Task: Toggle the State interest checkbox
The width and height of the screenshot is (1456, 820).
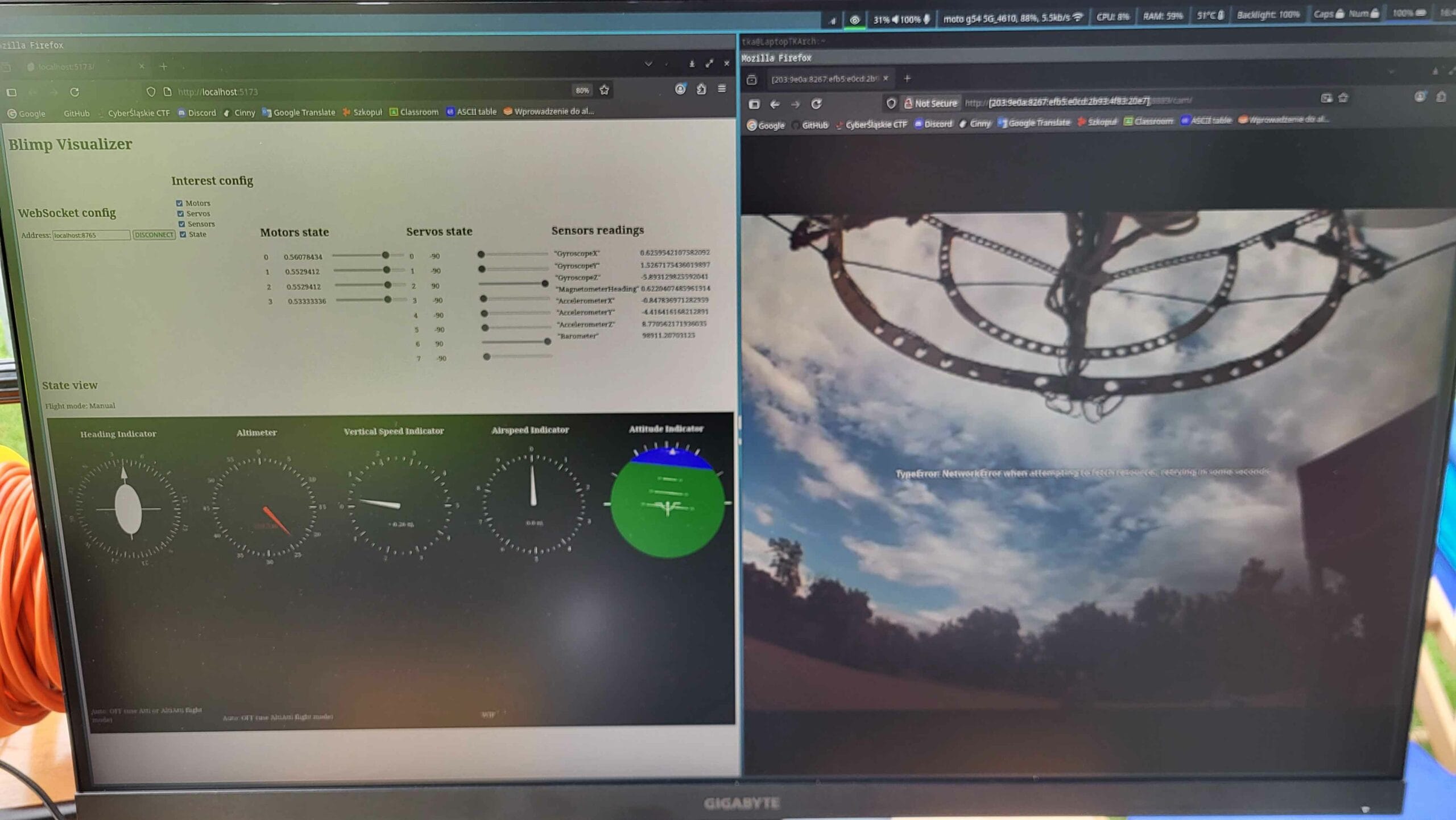Action: coord(183,234)
